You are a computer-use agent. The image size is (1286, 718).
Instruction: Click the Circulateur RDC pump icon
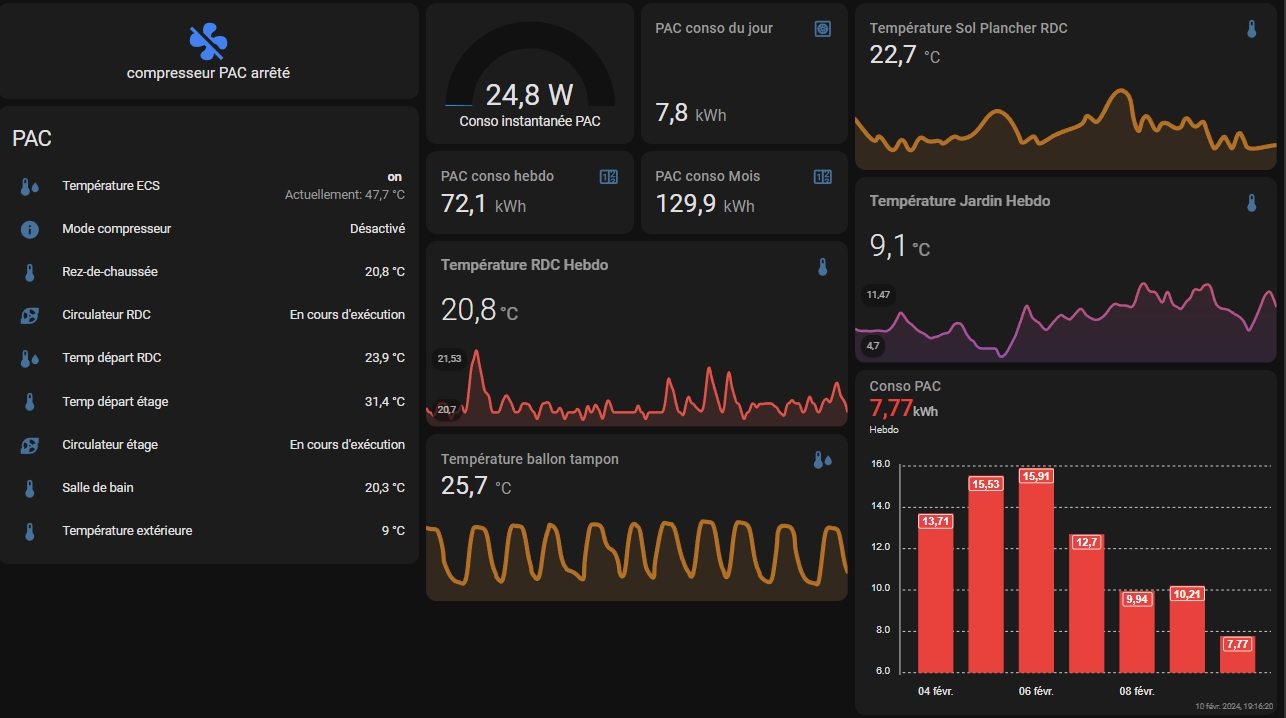coord(29,315)
